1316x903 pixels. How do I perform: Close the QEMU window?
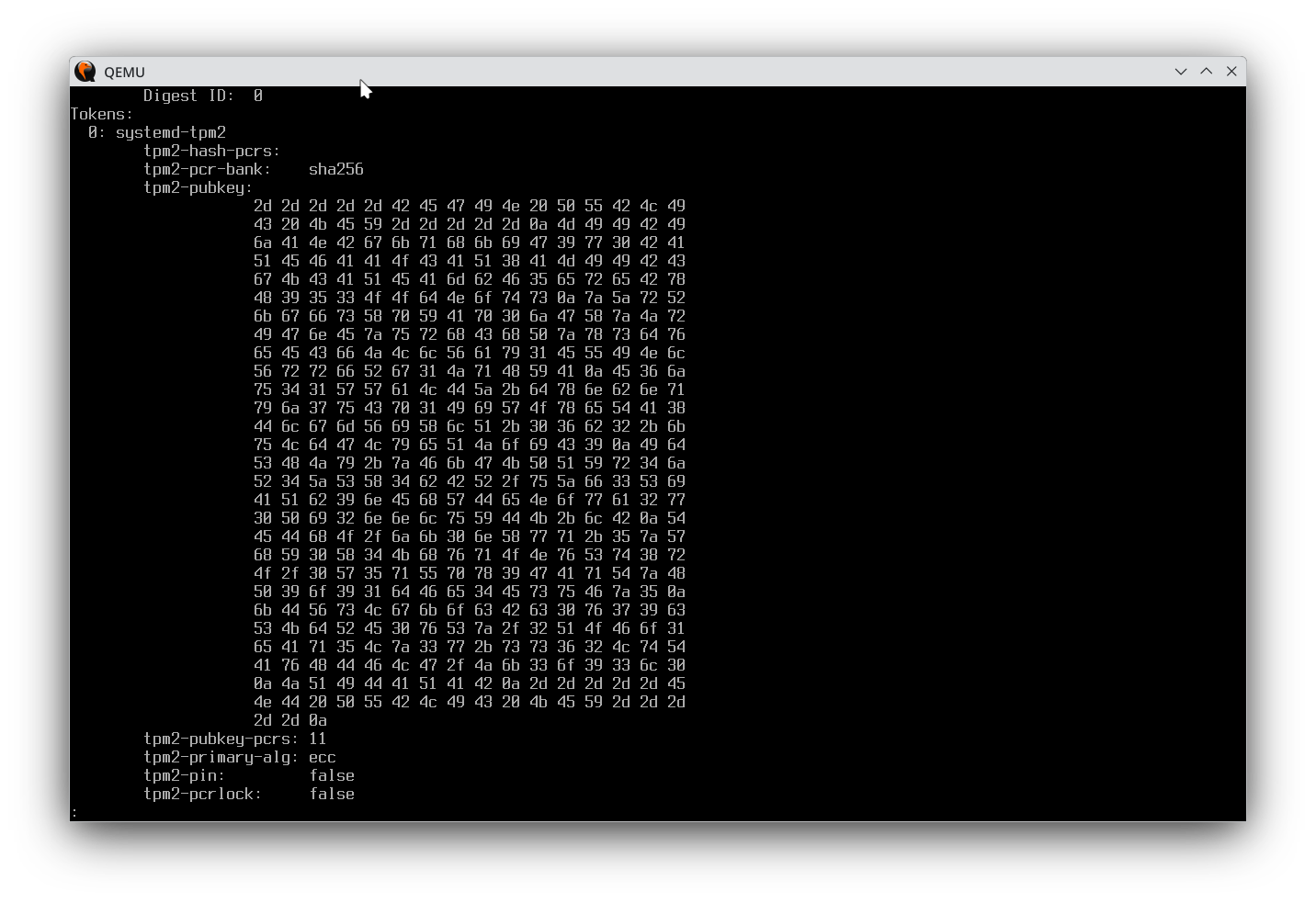(1231, 72)
